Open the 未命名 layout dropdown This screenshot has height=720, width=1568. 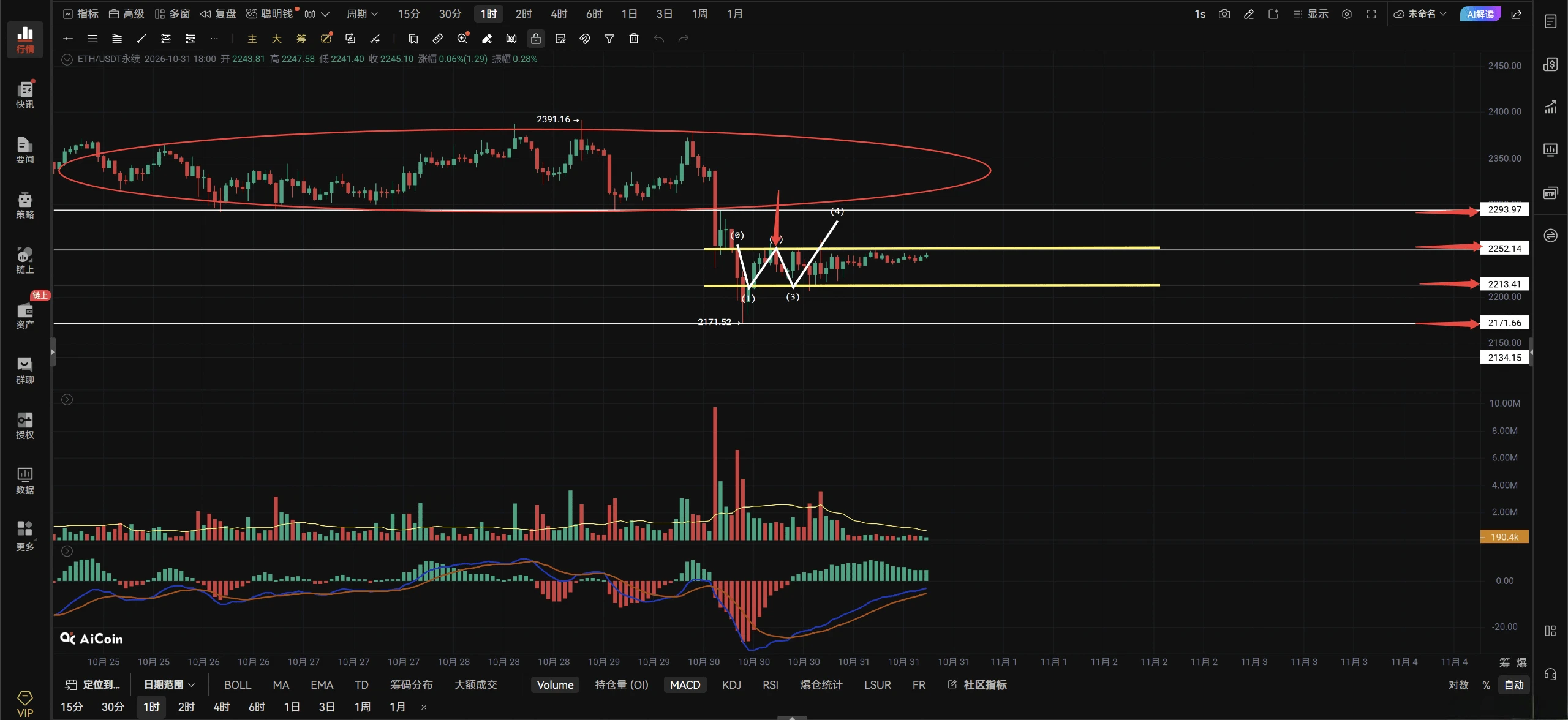[x=1420, y=14]
